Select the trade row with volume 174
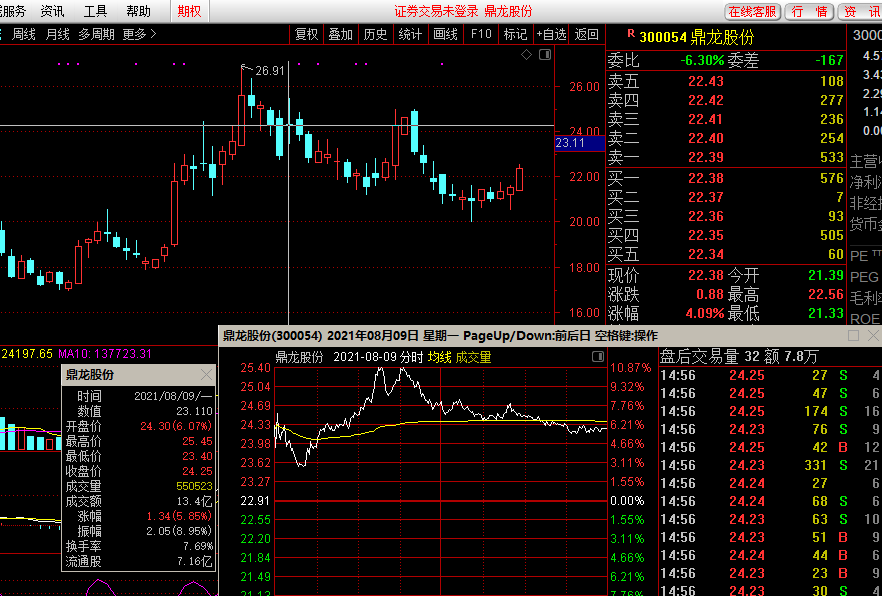Viewport: 882px width, 596px height. pyautogui.click(x=770, y=411)
